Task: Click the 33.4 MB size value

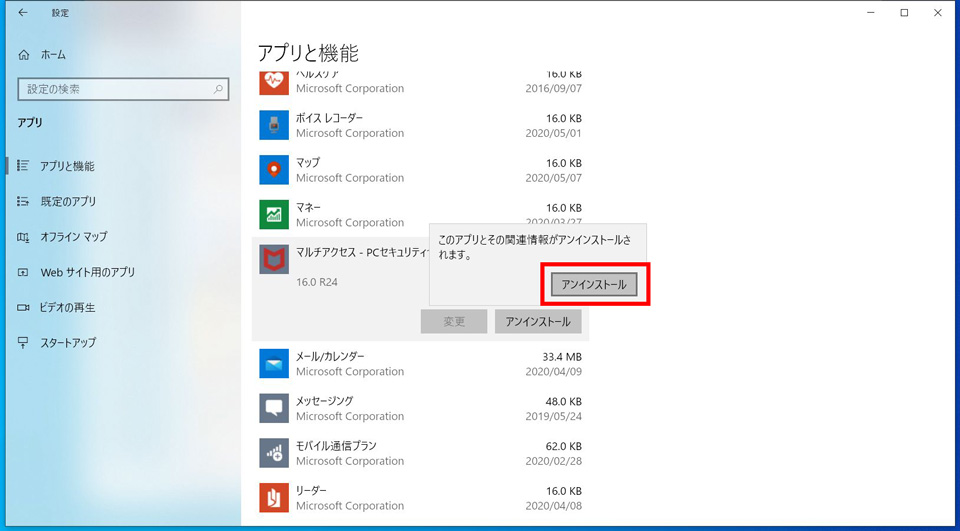Action: [561, 357]
